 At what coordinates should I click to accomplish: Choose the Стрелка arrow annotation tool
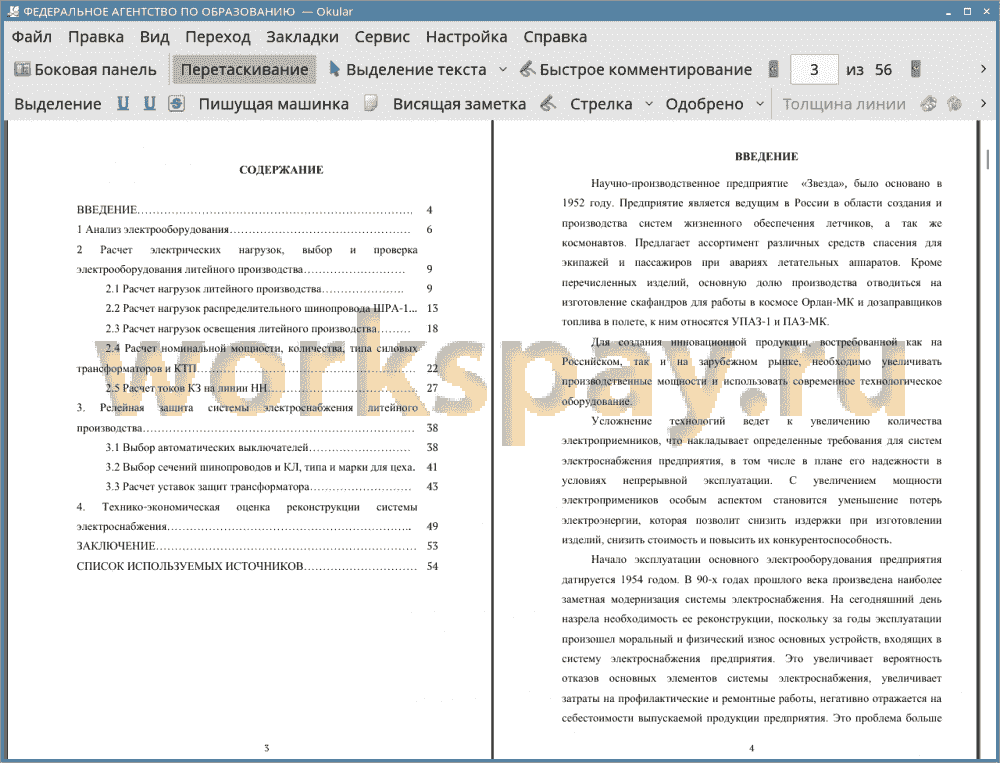click(601, 104)
